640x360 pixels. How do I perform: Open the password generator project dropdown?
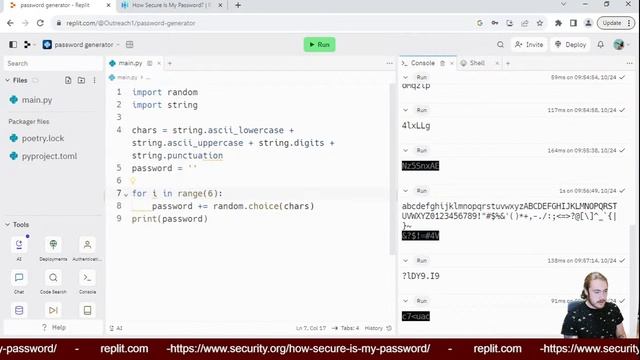81,44
